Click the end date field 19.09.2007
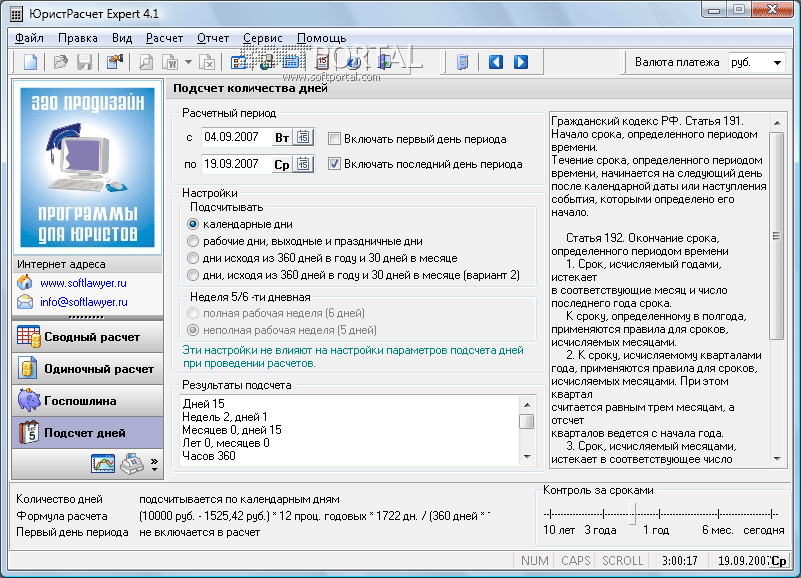 coord(236,164)
